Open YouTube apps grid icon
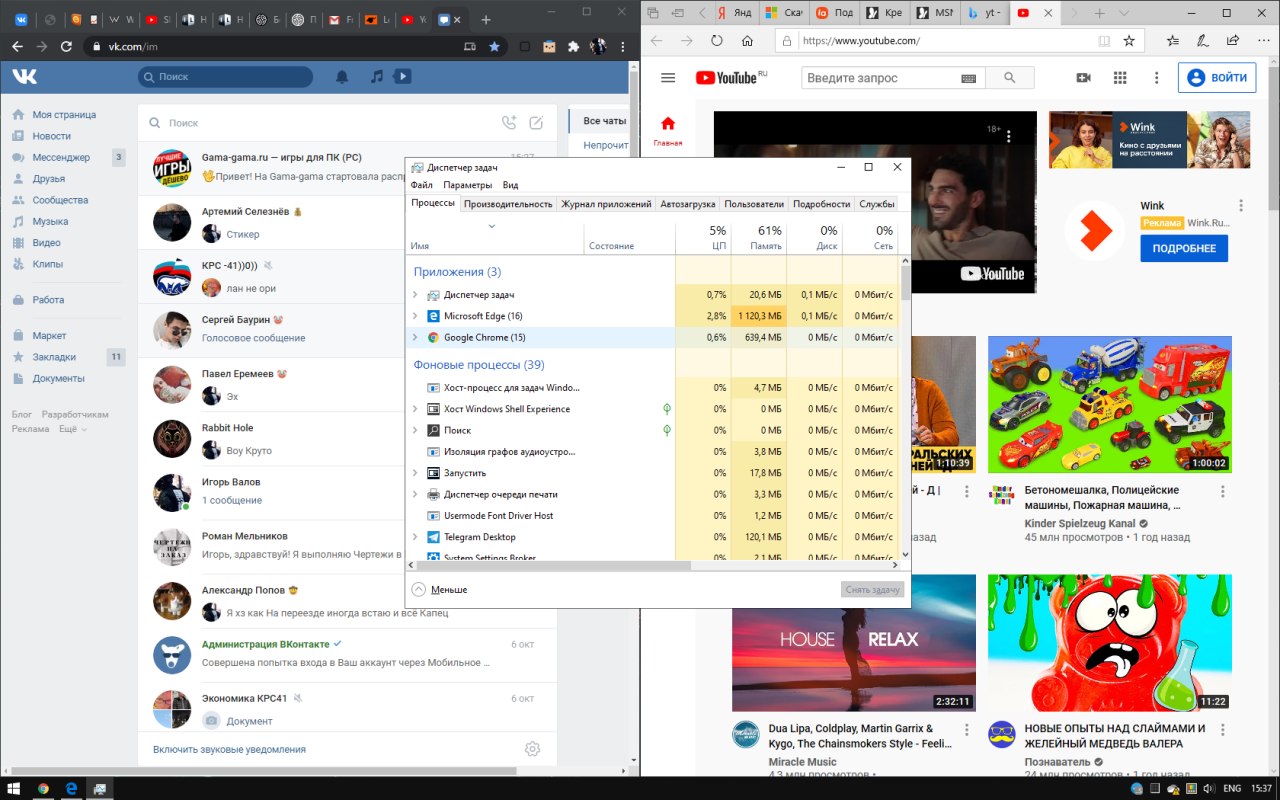 click(x=1120, y=78)
